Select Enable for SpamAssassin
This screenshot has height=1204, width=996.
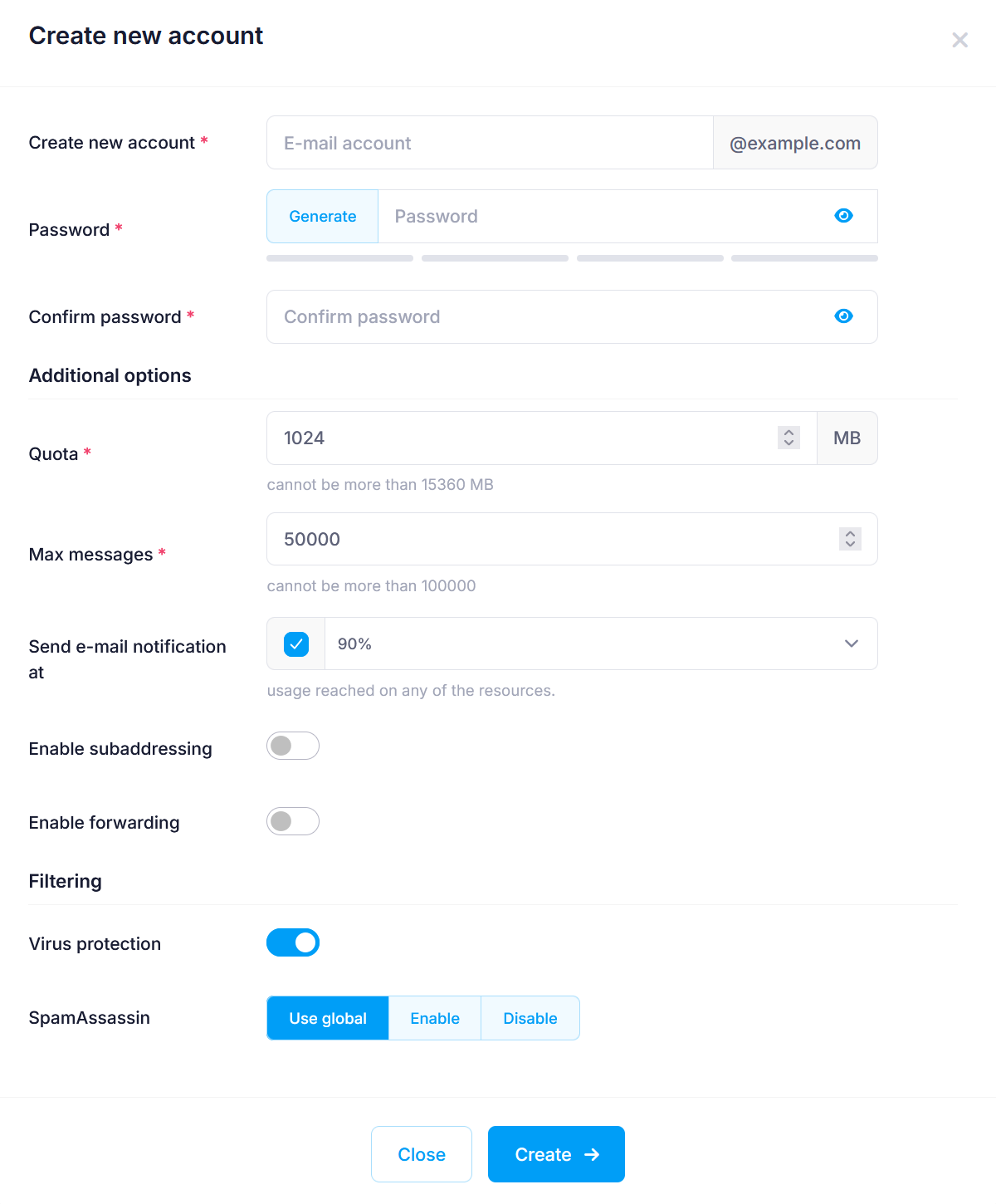coord(434,1018)
